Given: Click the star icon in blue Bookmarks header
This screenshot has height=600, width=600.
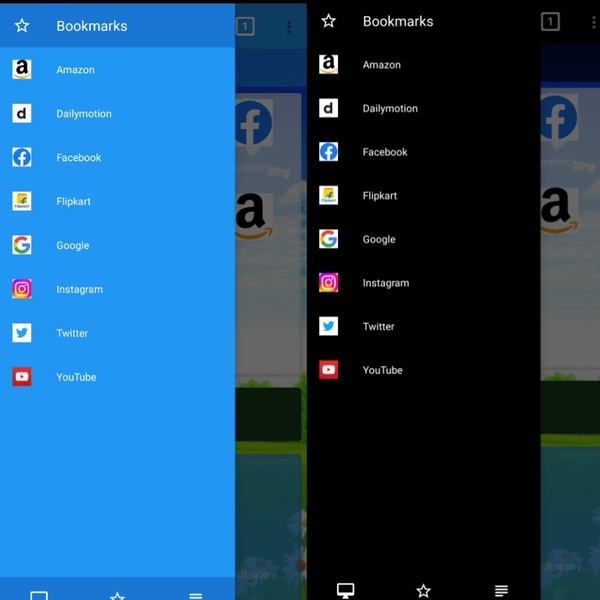Looking at the screenshot, I should (22, 26).
